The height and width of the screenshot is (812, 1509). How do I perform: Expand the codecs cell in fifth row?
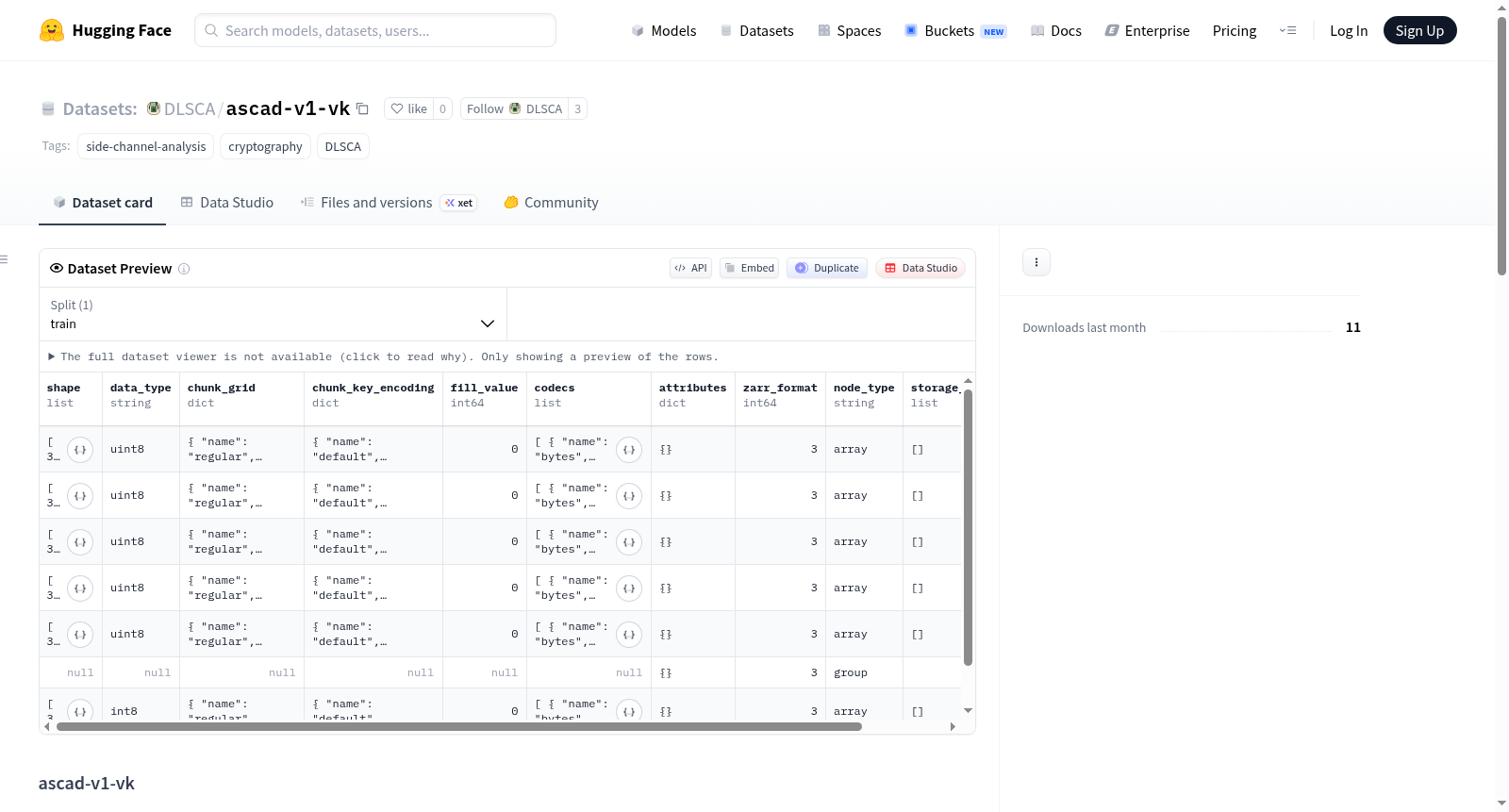pyautogui.click(x=629, y=635)
